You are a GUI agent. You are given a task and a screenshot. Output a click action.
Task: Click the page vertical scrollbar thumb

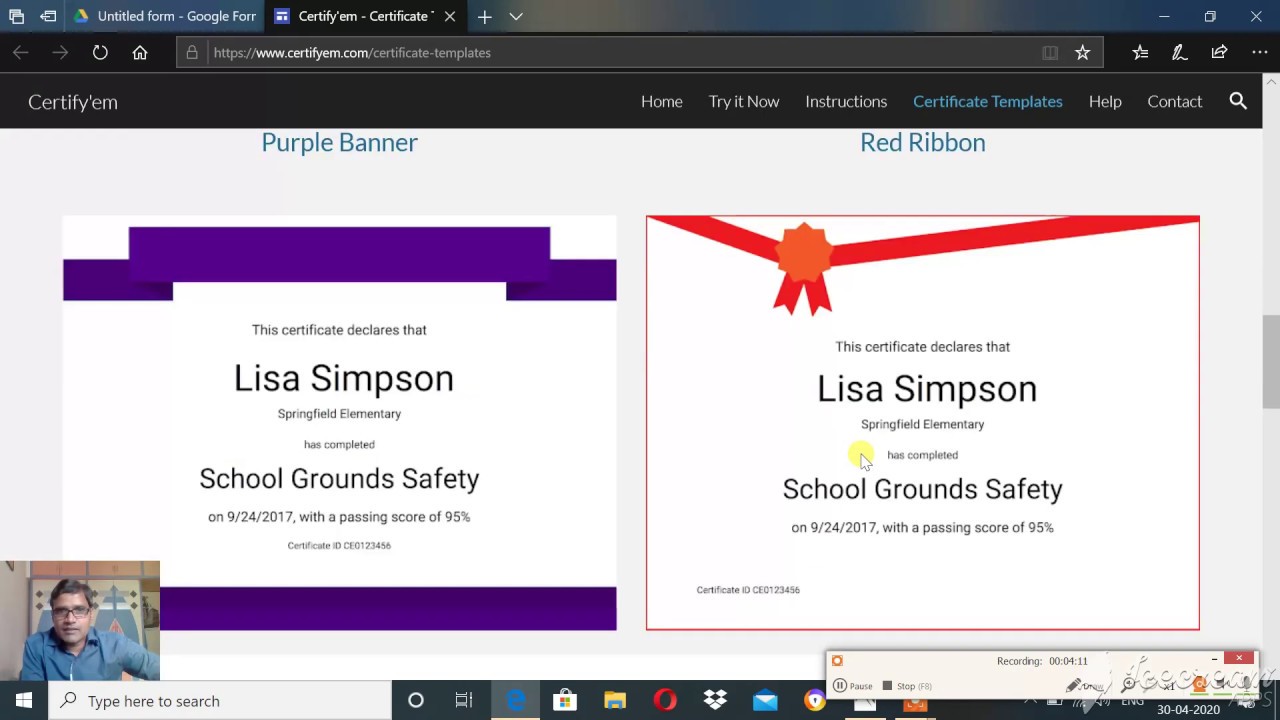click(x=1270, y=360)
